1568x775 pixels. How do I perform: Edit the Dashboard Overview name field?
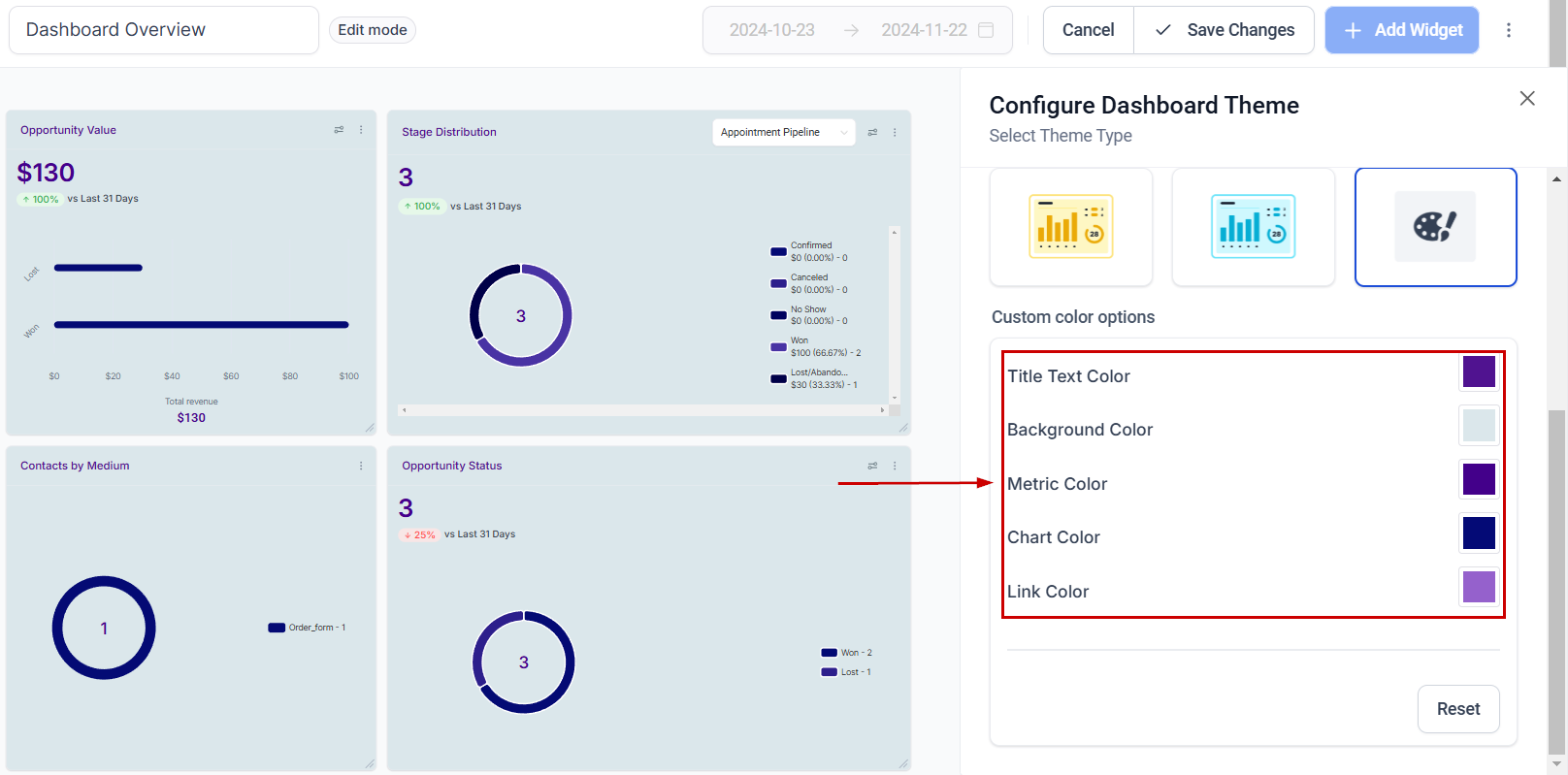click(x=164, y=30)
